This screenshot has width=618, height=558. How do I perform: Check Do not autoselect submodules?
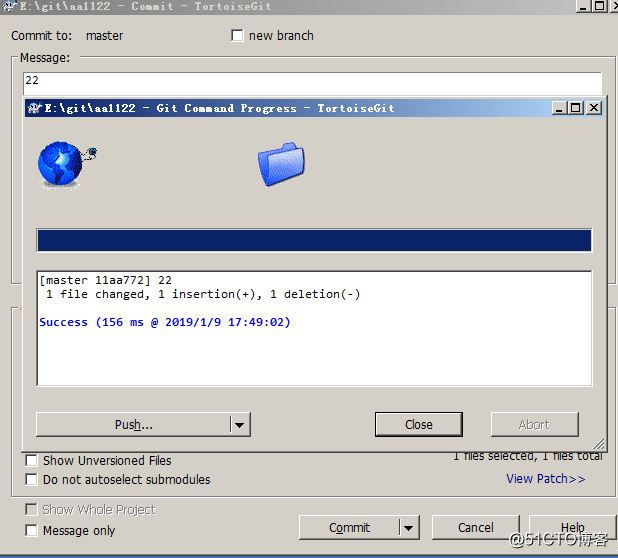[31, 479]
